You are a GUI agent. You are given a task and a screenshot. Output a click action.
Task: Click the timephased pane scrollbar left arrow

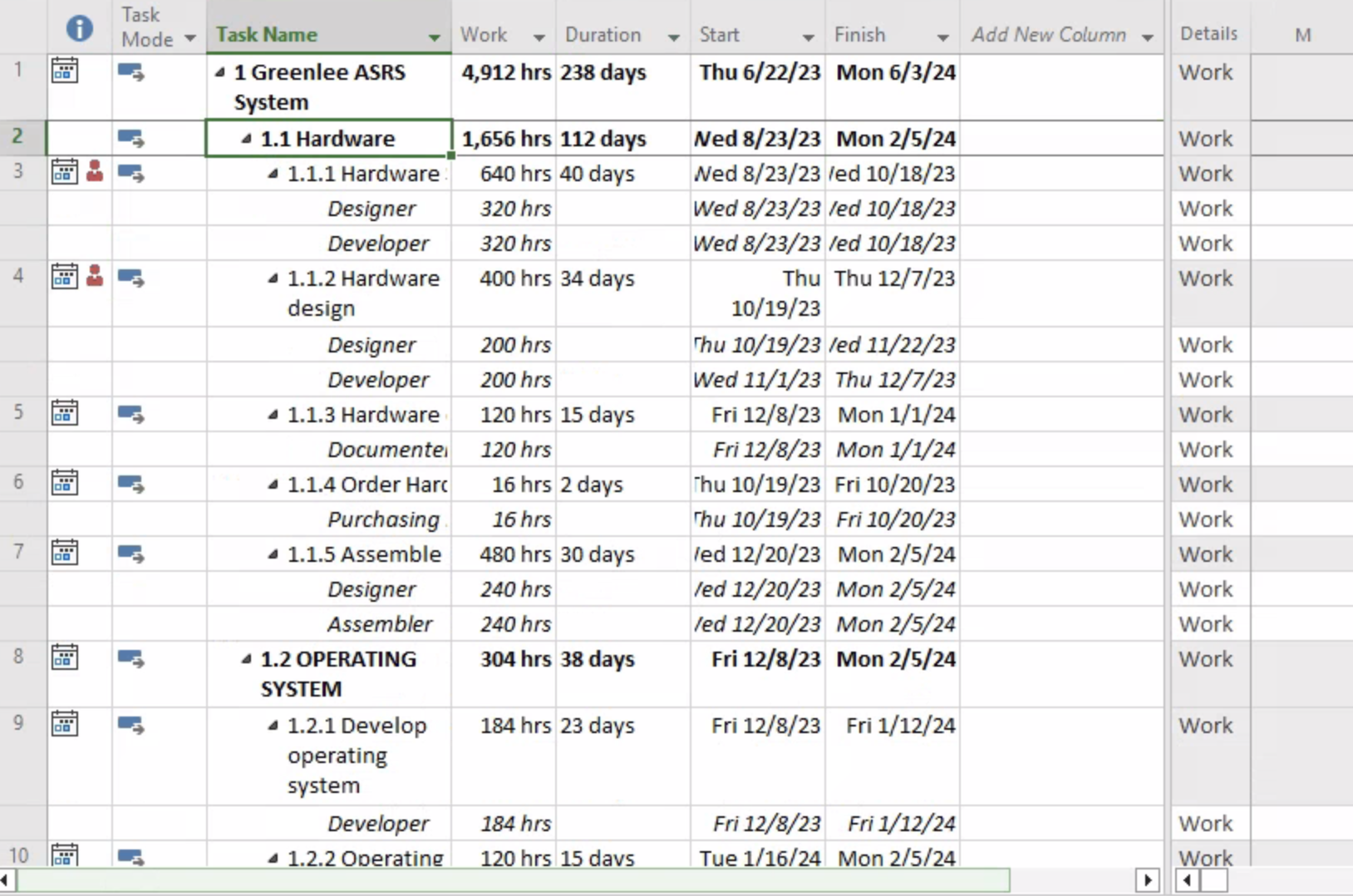(x=1187, y=879)
